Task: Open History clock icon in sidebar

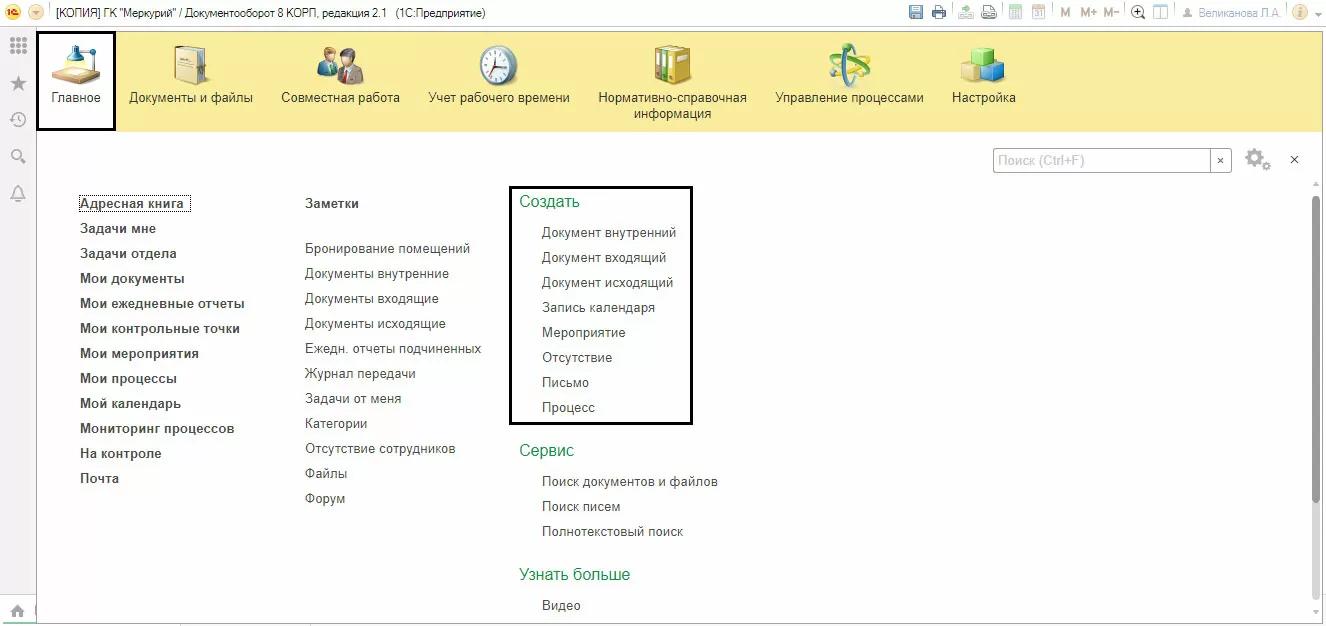Action: (18, 120)
